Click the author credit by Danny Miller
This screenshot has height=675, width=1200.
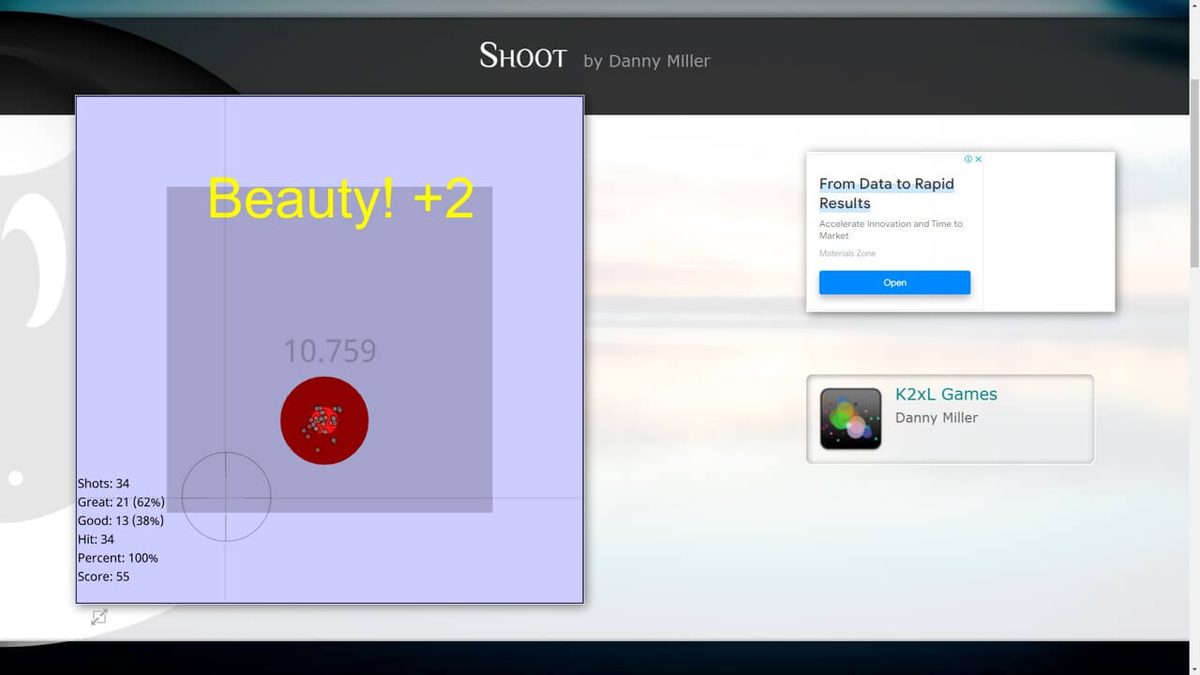(647, 61)
